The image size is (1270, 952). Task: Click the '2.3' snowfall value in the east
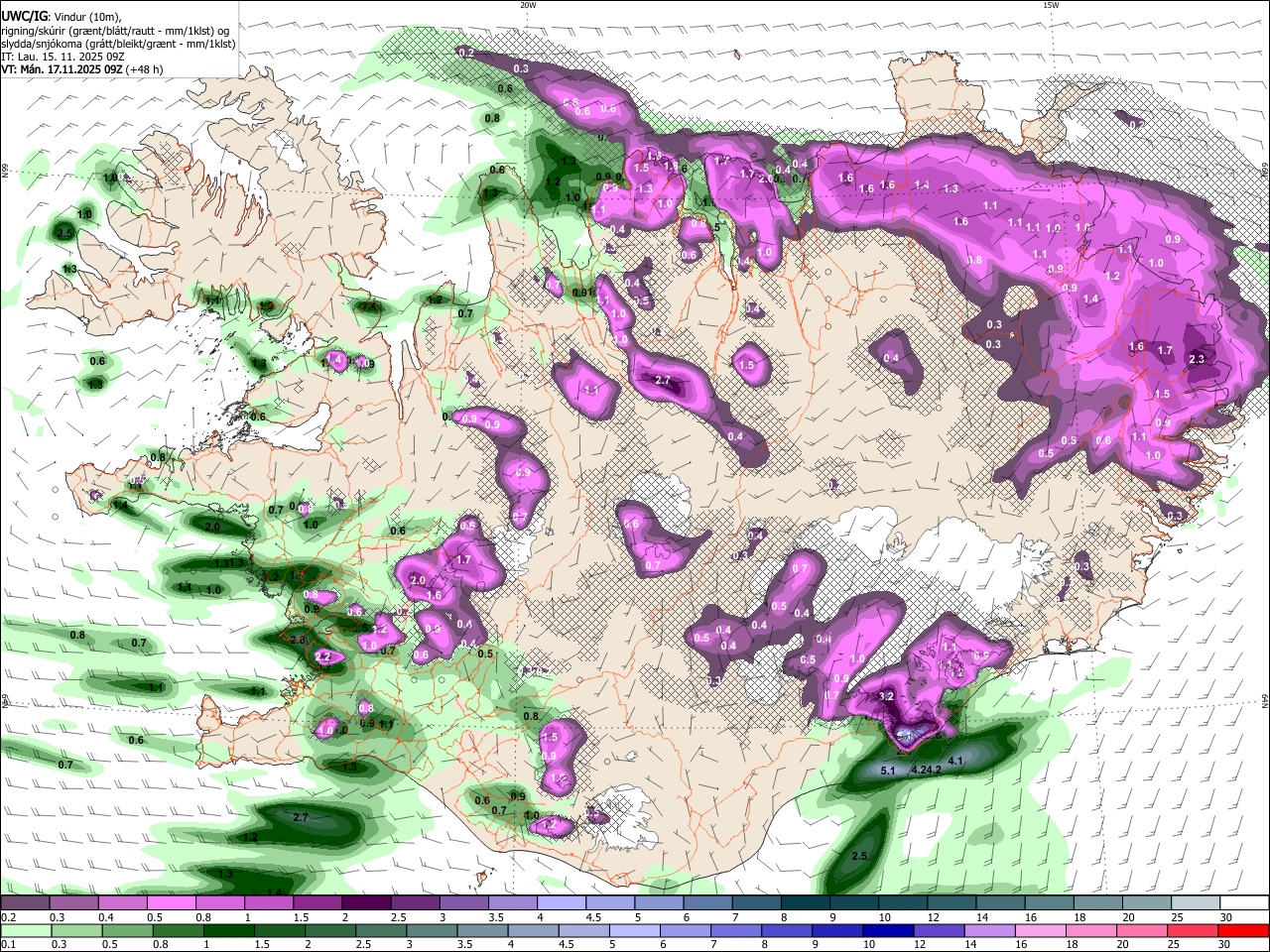1197,359
